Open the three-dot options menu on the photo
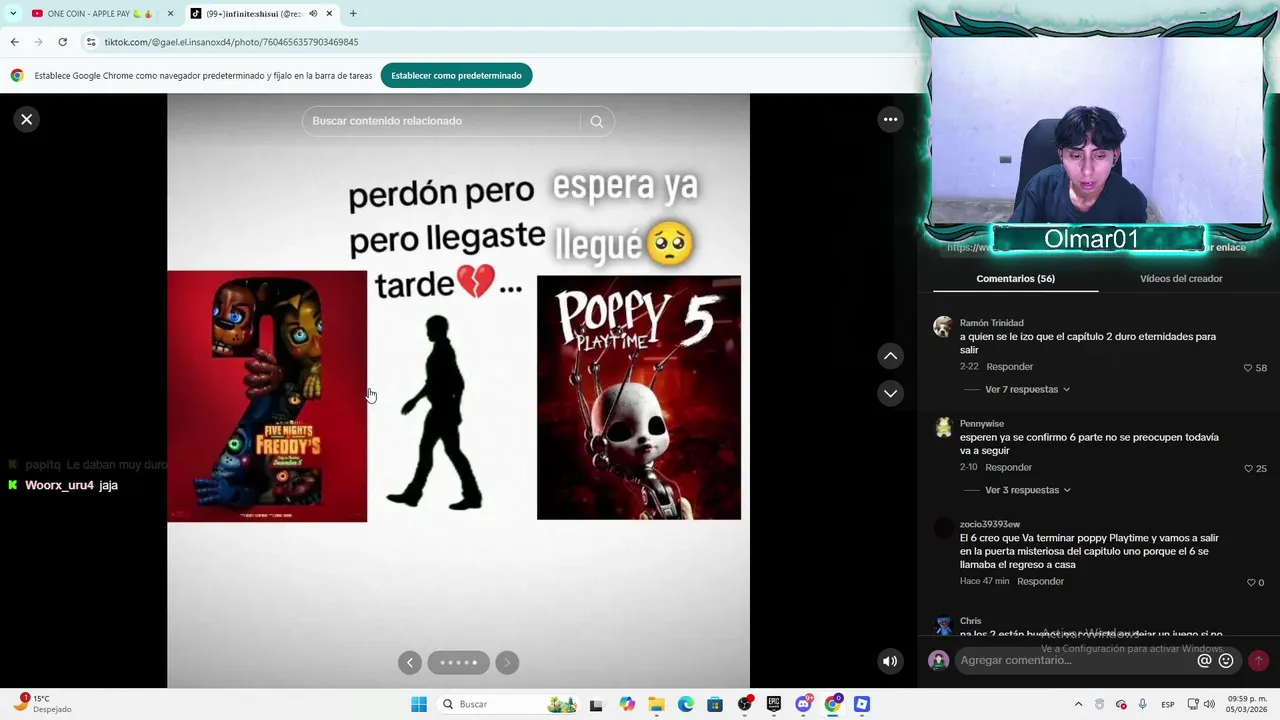This screenshot has width=1280, height=720. coord(890,120)
